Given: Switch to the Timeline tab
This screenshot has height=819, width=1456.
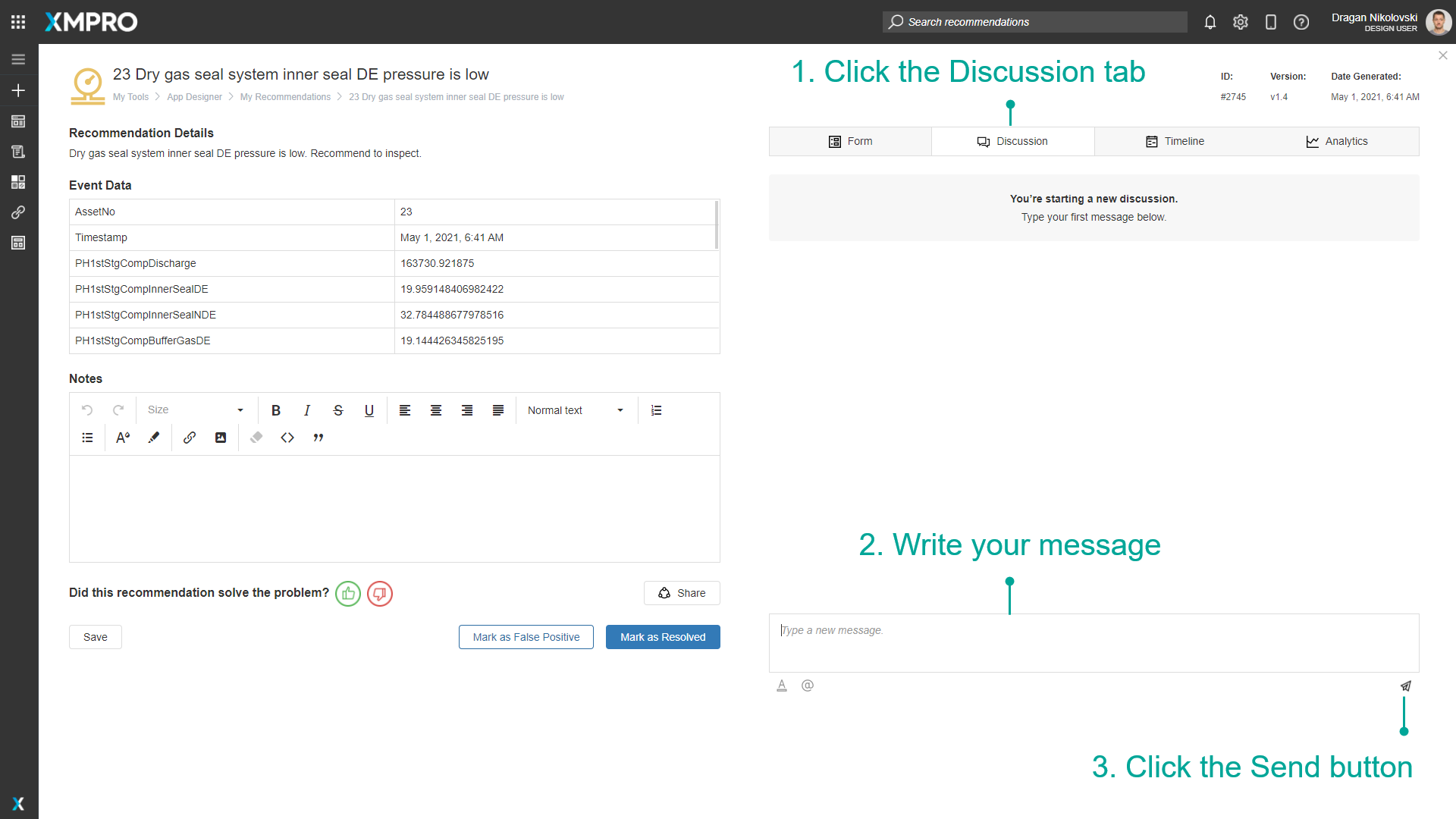Looking at the screenshot, I should 1175,141.
